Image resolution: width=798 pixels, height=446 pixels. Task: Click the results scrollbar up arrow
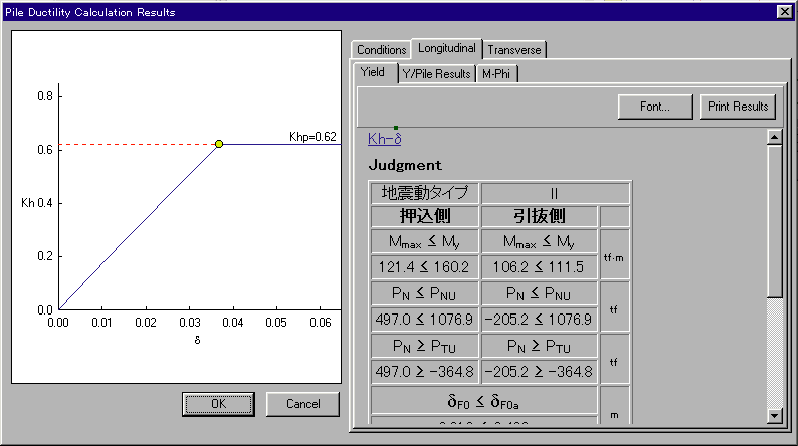(774, 138)
